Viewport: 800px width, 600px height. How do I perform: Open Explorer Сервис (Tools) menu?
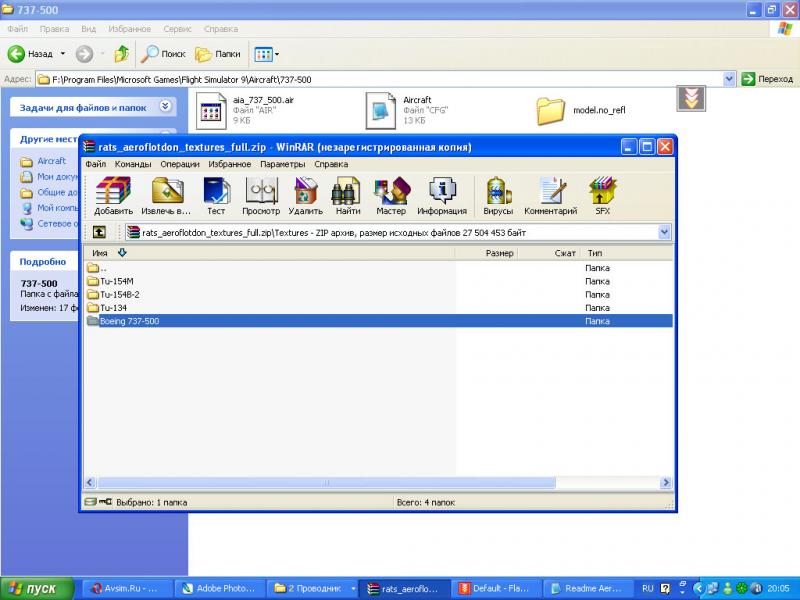(x=177, y=29)
